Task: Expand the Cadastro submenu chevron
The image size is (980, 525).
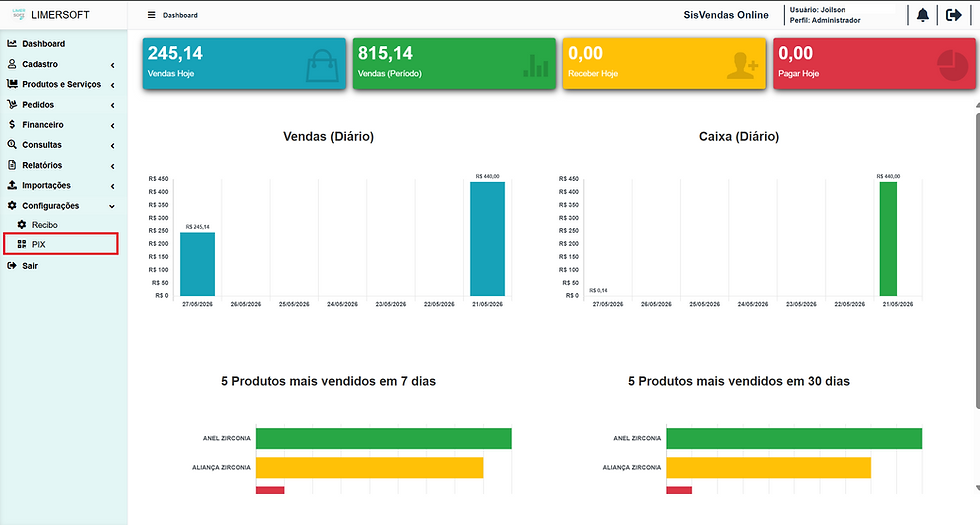Action: tap(112, 65)
